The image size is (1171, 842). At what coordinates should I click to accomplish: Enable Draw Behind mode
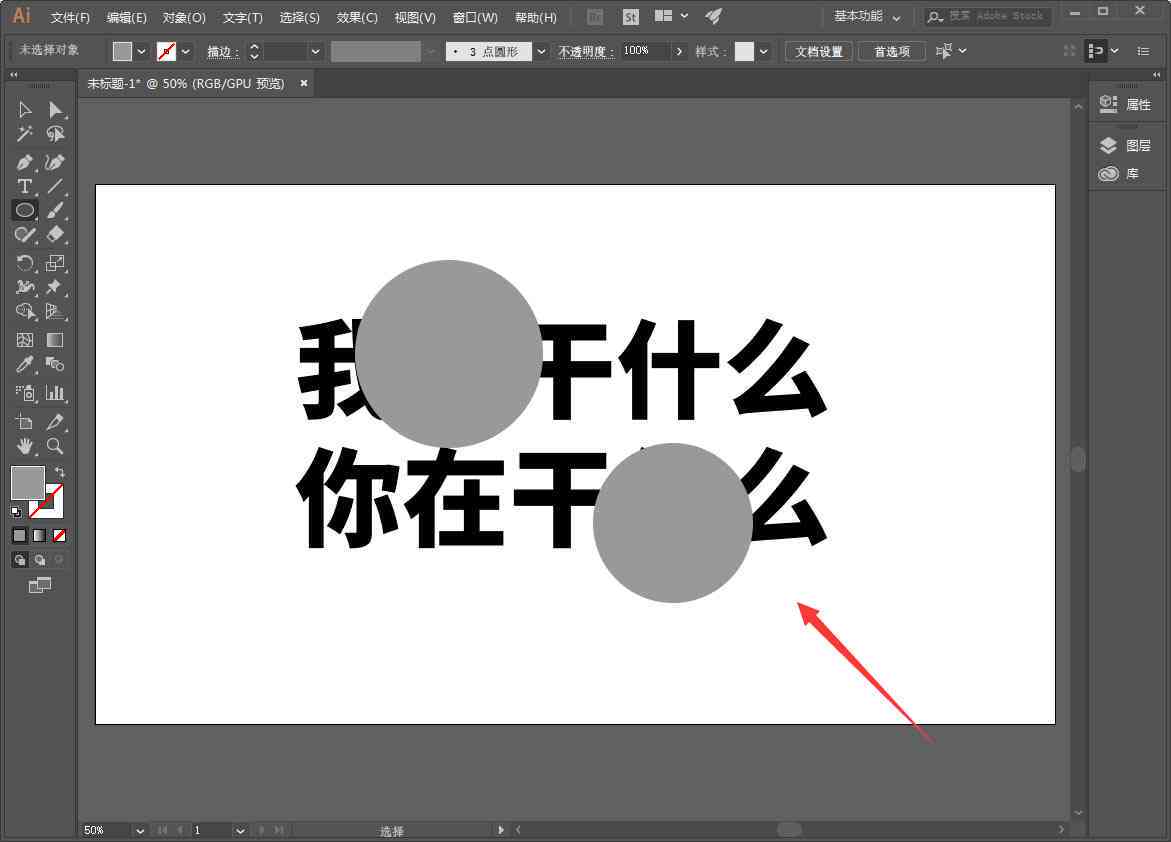click(x=40, y=560)
